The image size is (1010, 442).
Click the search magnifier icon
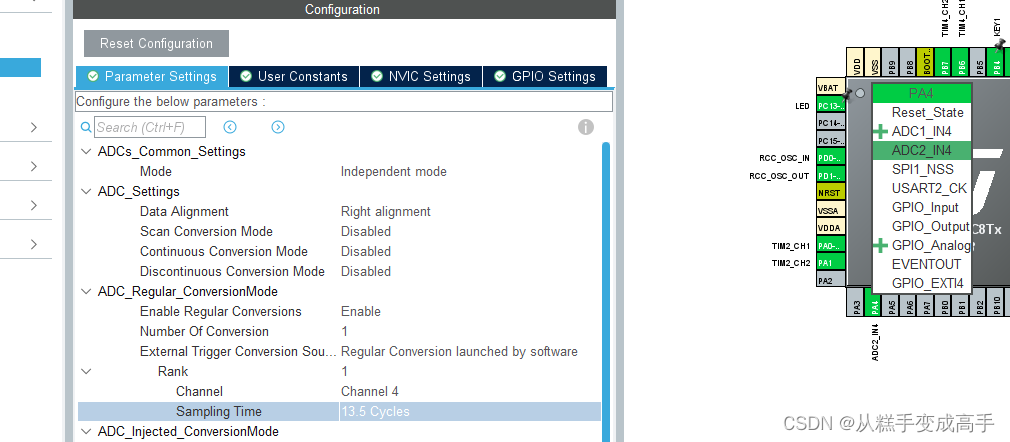[86, 128]
